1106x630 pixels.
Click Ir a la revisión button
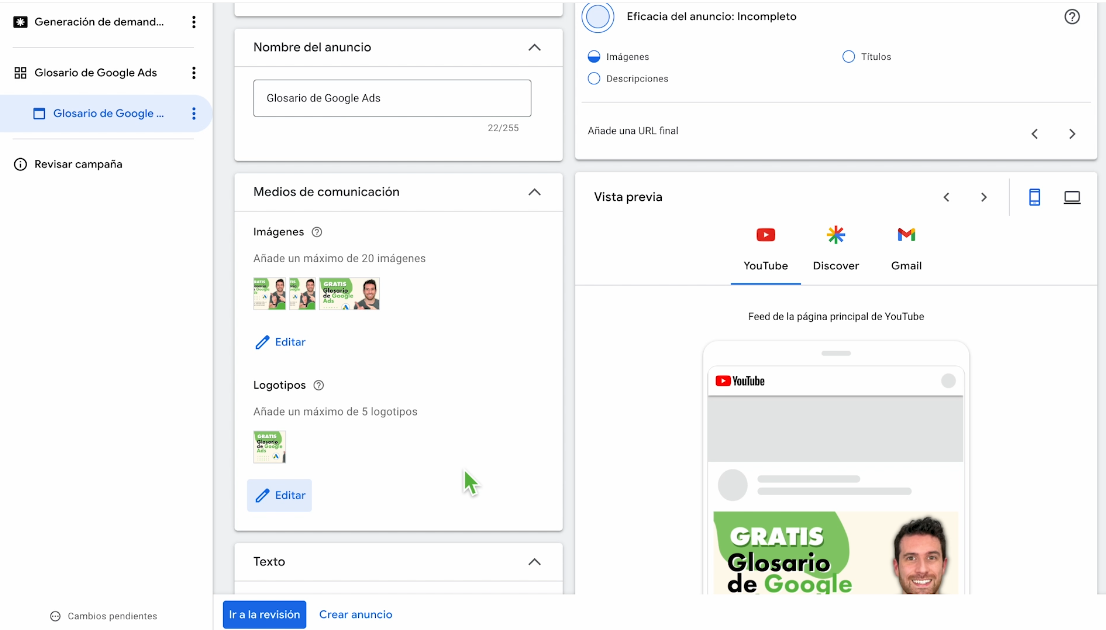265,614
